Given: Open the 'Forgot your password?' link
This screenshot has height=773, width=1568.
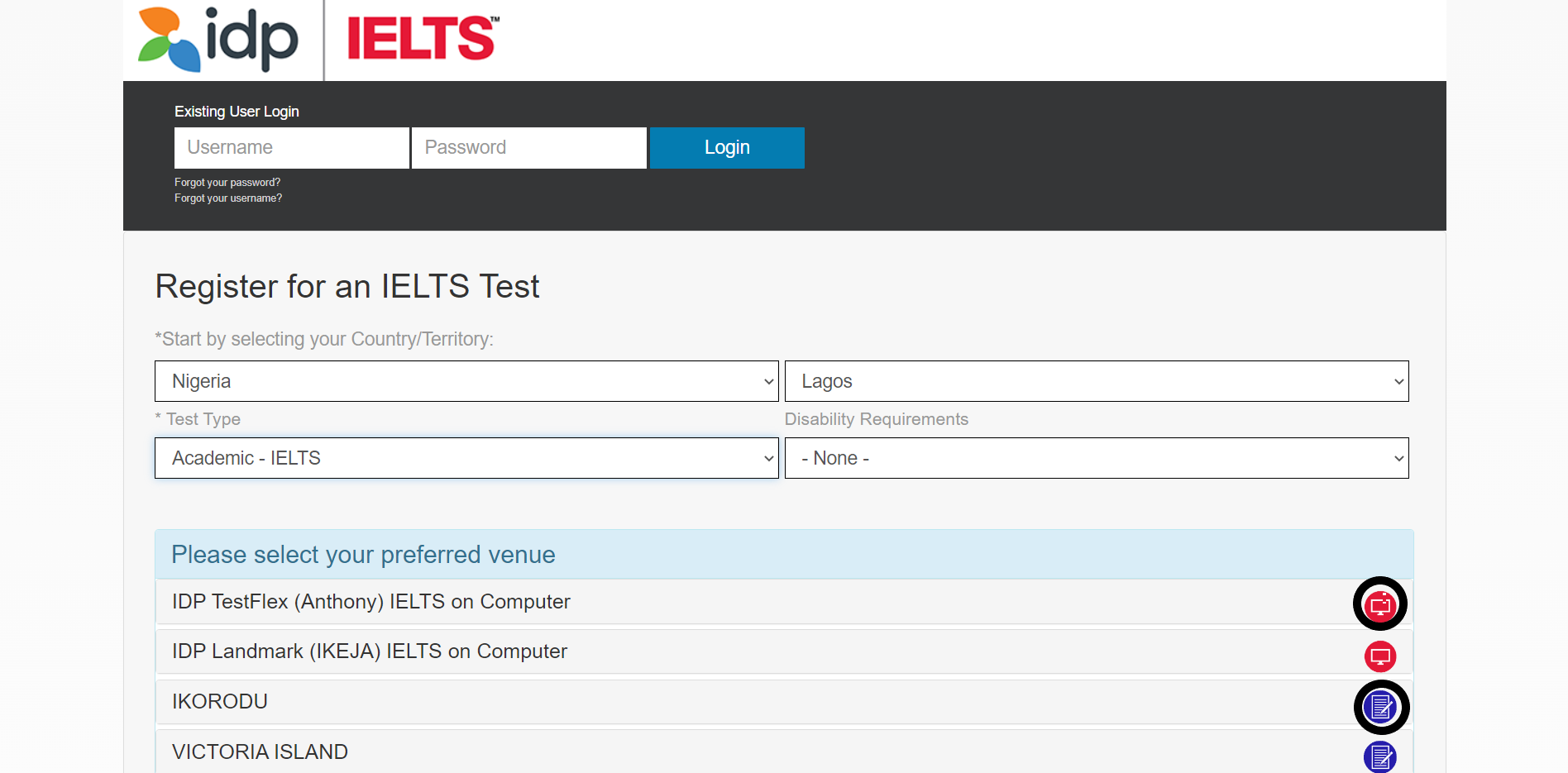Looking at the screenshot, I should [227, 182].
